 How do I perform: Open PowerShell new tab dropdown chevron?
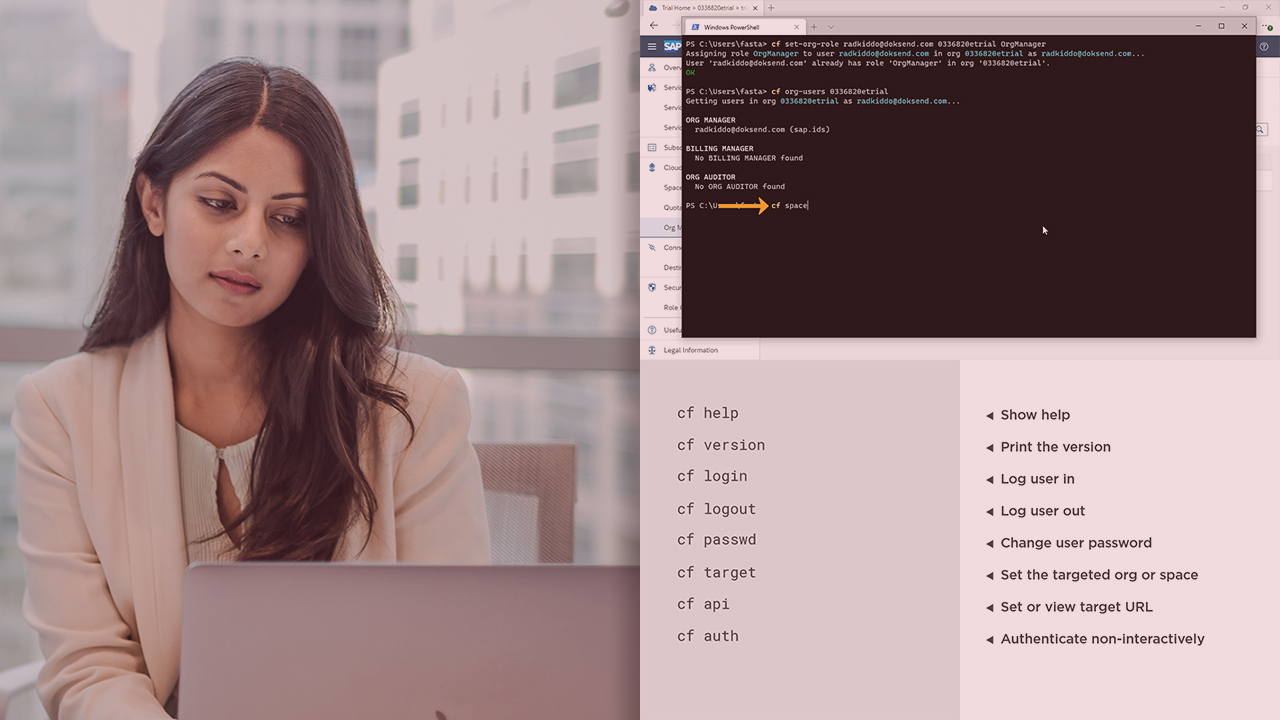[x=831, y=27]
